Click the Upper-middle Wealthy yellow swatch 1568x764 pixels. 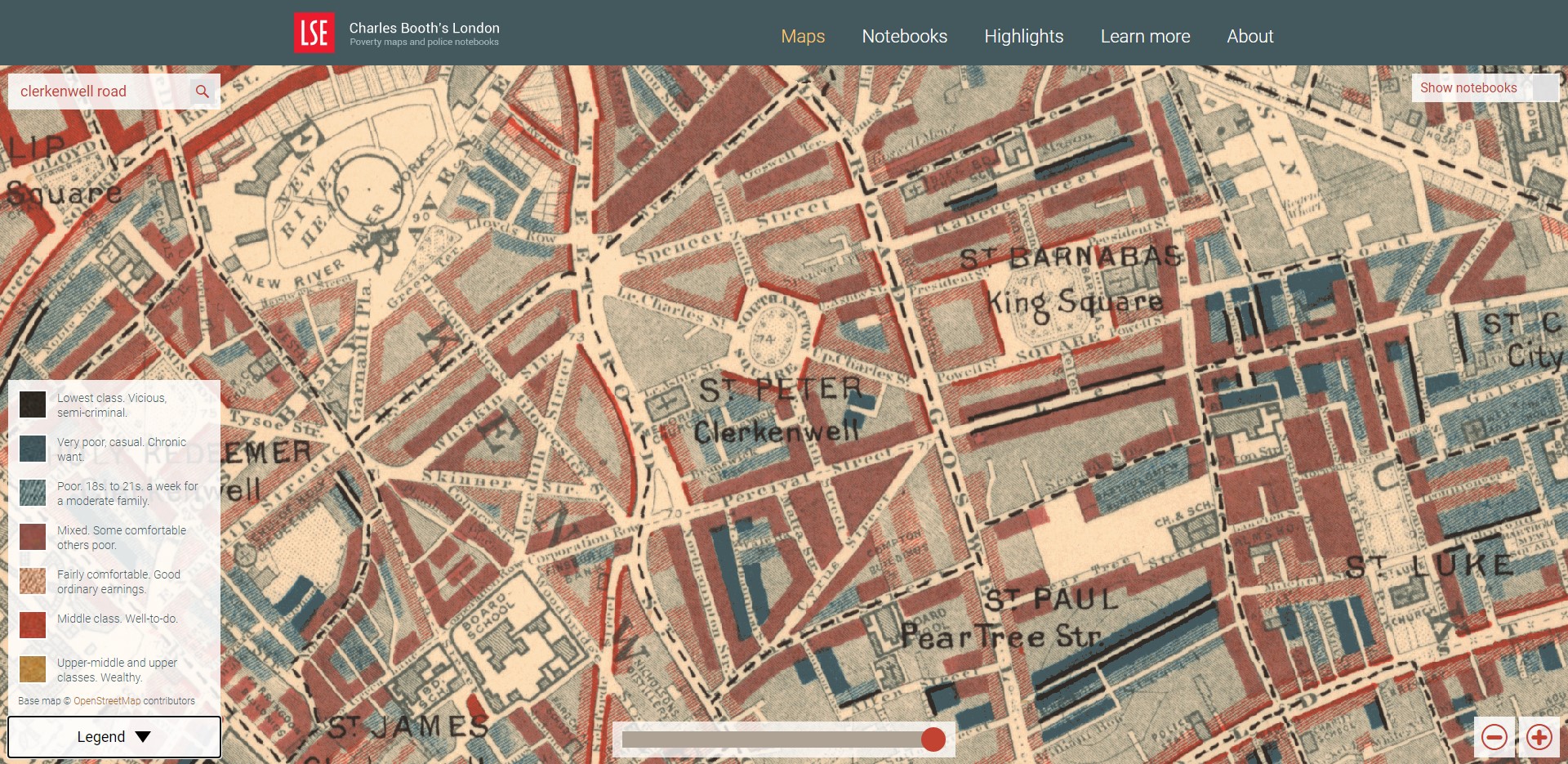(33, 669)
